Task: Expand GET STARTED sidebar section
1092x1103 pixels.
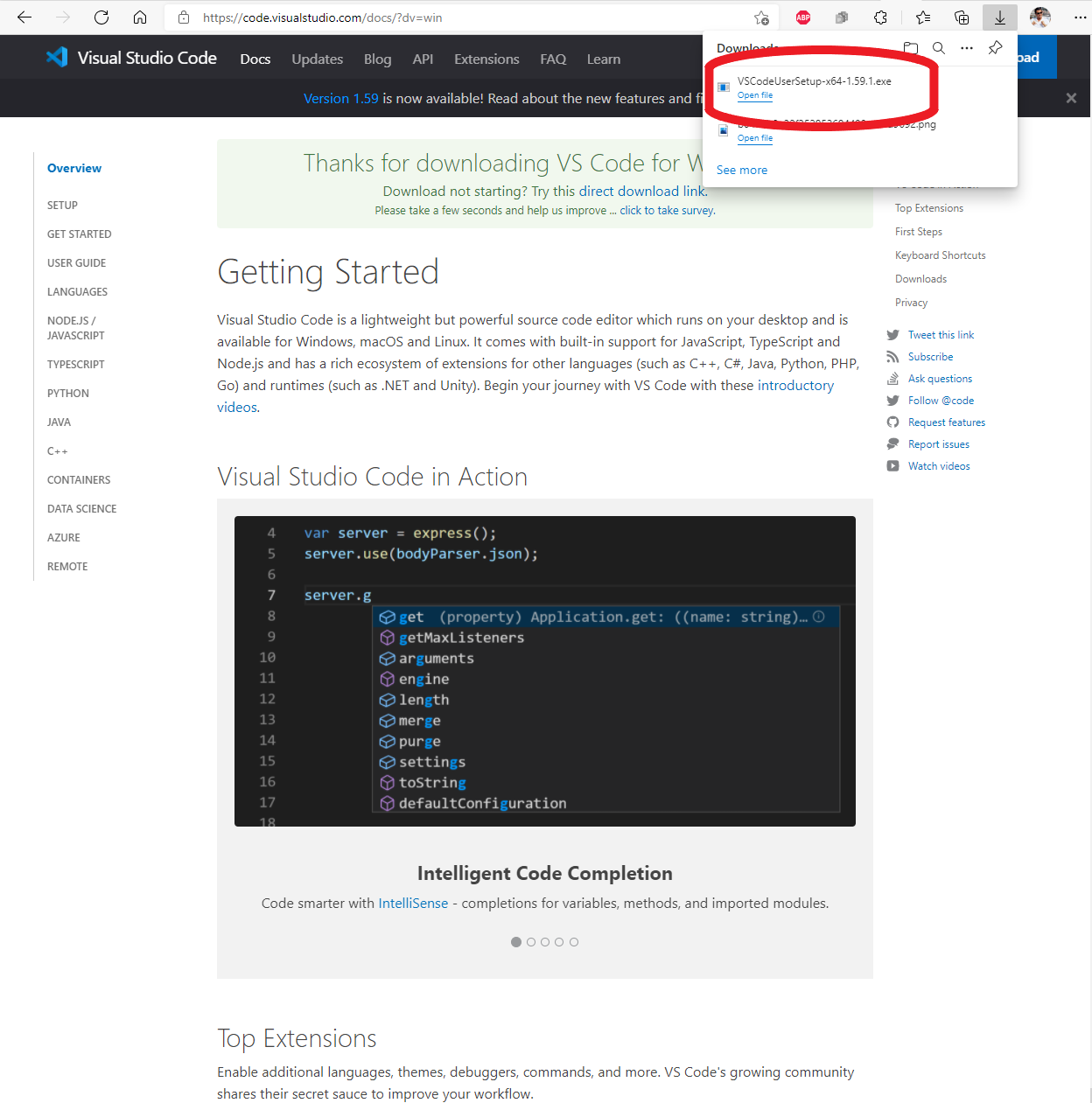Action: [x=79, y=234]
